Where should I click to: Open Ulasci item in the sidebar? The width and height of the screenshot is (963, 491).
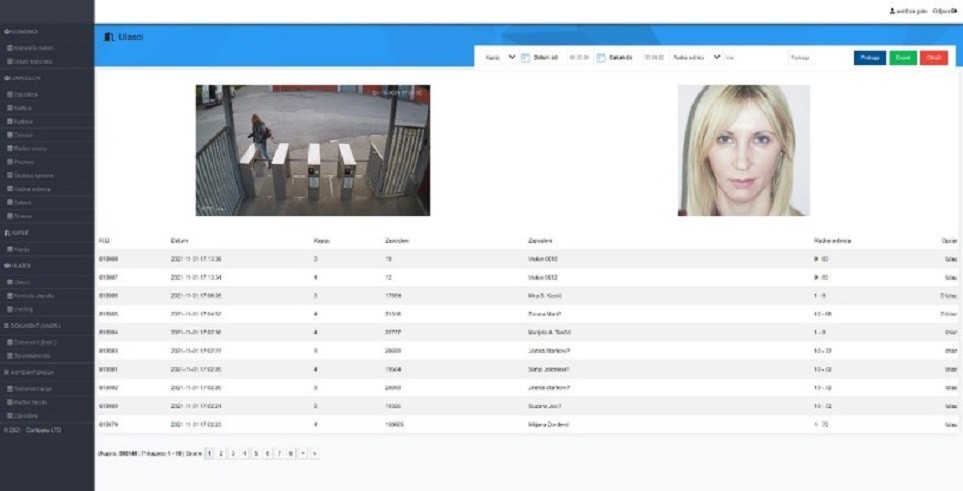coord(18,282)
